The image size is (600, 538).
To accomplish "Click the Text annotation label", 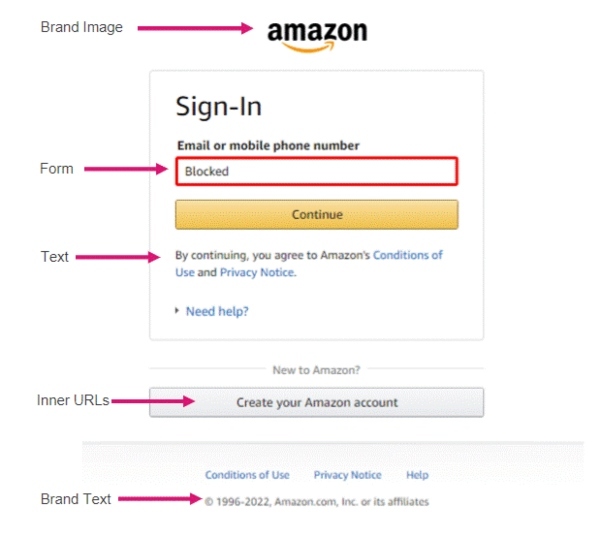I will click(x=55, y=257).
